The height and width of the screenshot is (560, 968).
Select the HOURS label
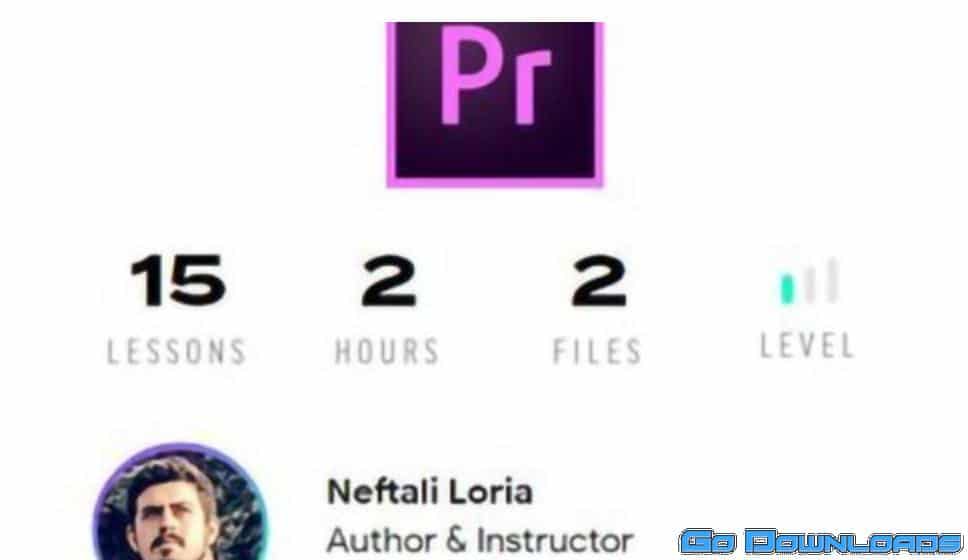386,352
